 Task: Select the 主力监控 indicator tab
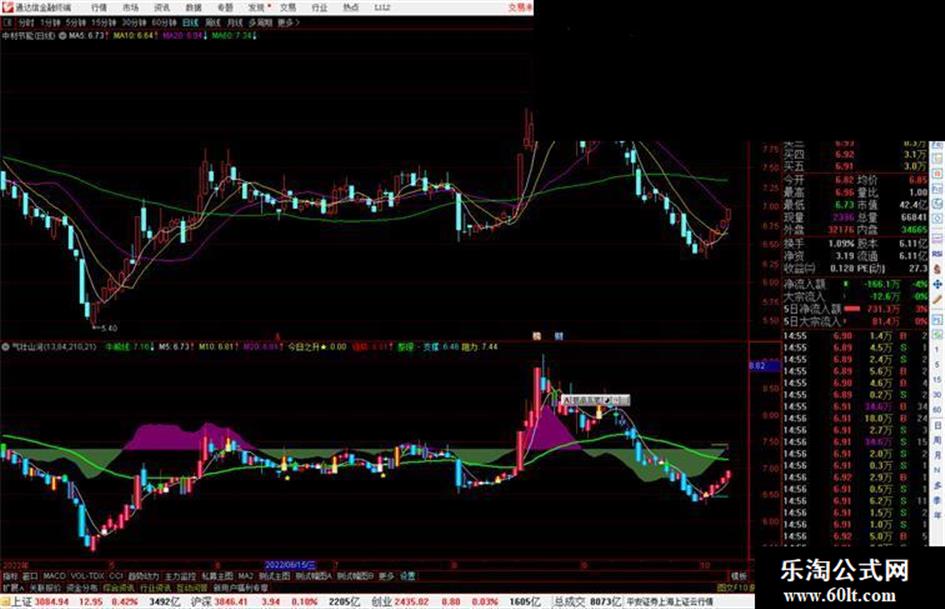pyautogui.click(x=181, y=576)
